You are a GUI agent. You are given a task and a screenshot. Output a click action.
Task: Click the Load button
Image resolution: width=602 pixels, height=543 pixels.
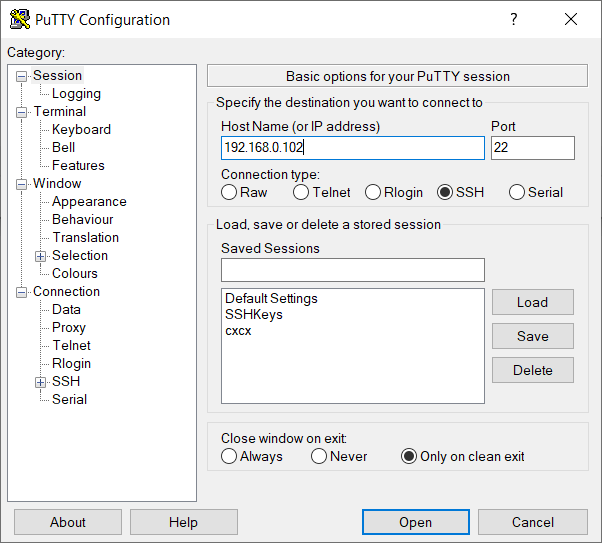532,302
